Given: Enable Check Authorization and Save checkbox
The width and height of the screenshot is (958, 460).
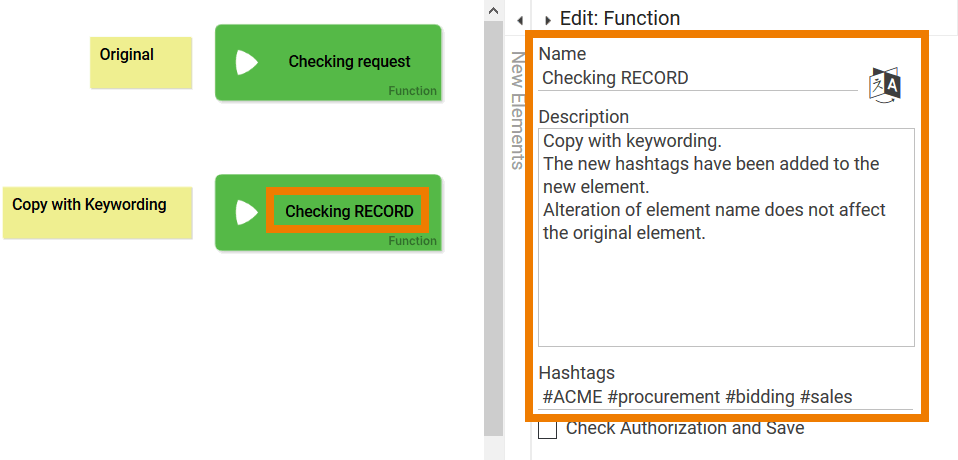Looking at the screenshot, I should click(x=548, y=429).
